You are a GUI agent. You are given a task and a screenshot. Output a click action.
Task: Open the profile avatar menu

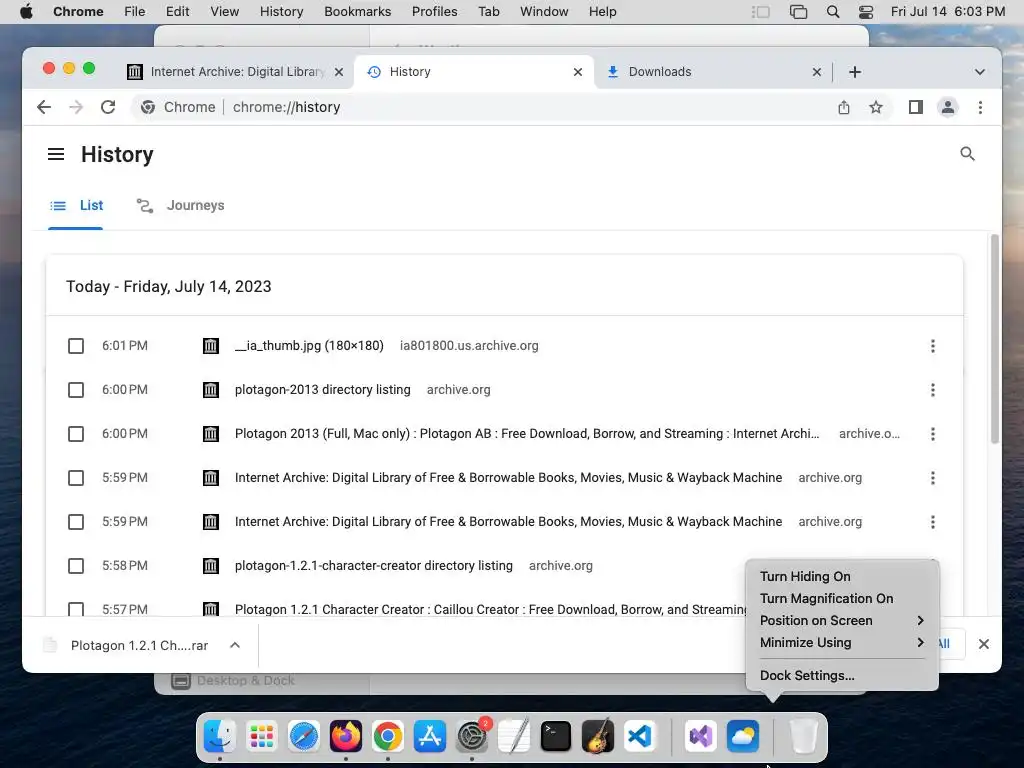(x=948, y=107)
